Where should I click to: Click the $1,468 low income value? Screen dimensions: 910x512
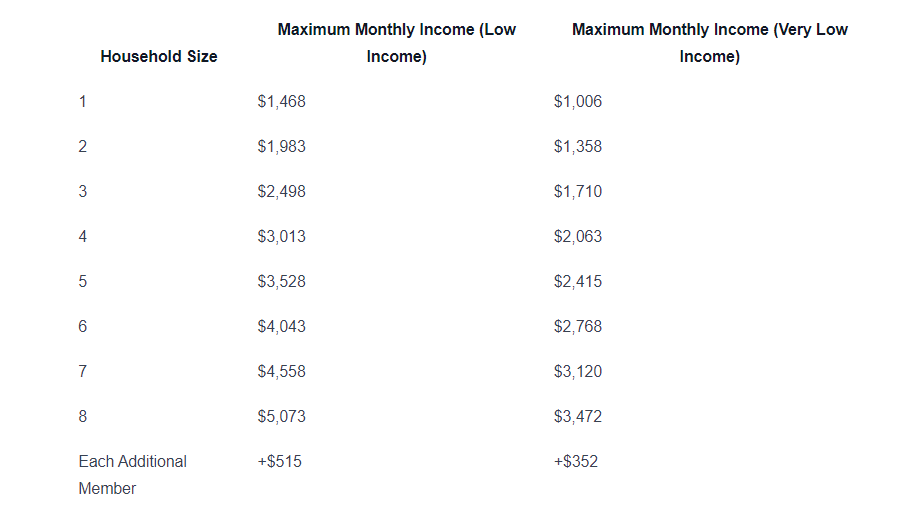click(x=281, y=102)
